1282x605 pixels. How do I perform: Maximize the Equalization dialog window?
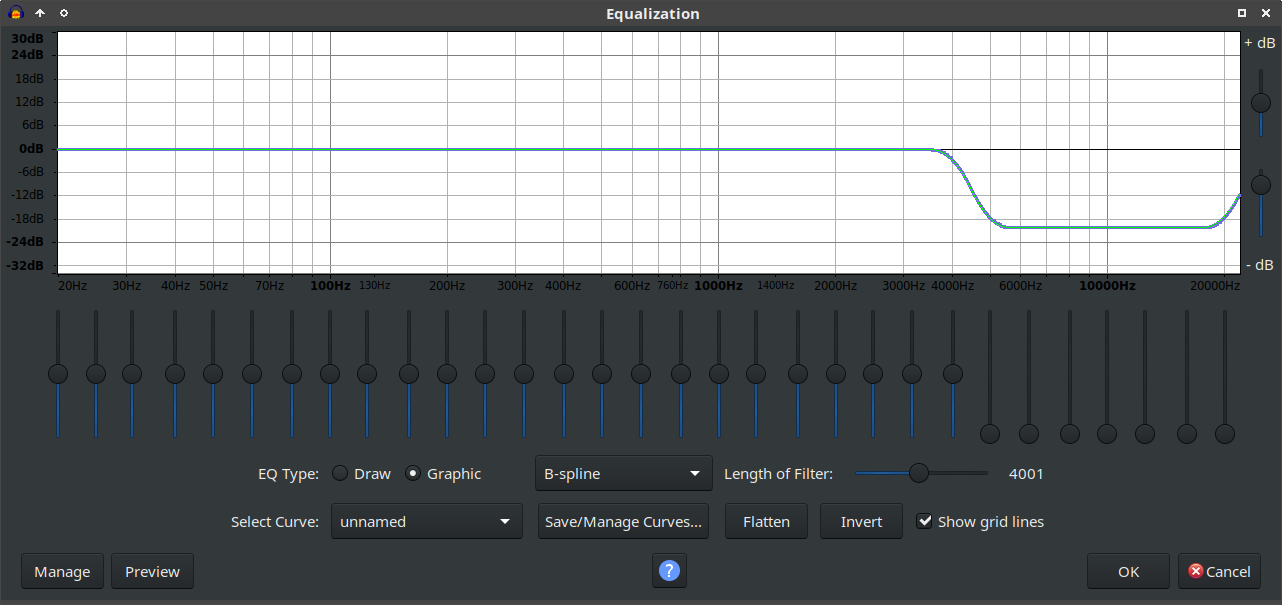point(1242,13)
